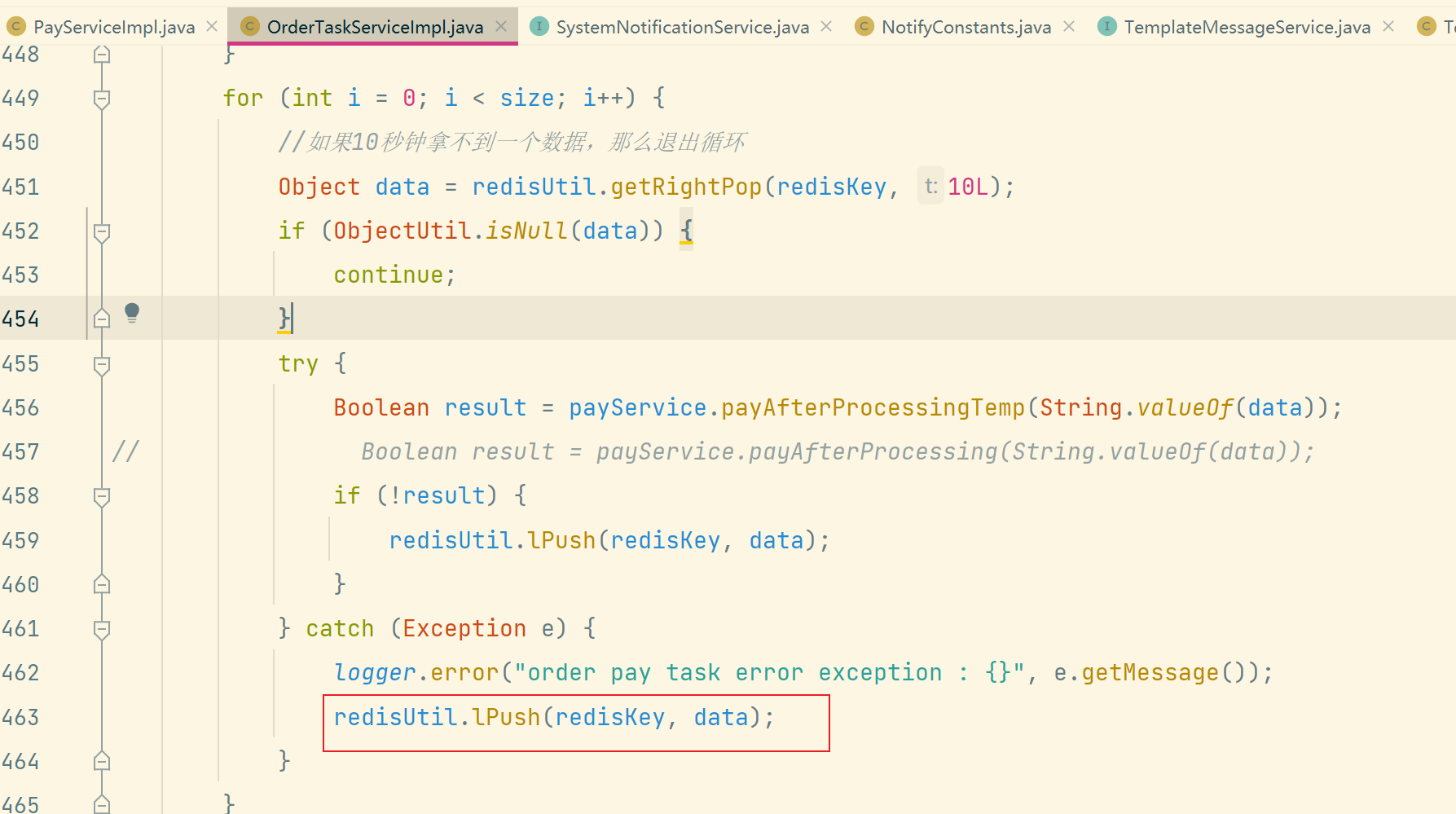Open NotifyConstants.java tab
Image resolution: width=1456 pixels, height=814 pixels.
point(966,27)
